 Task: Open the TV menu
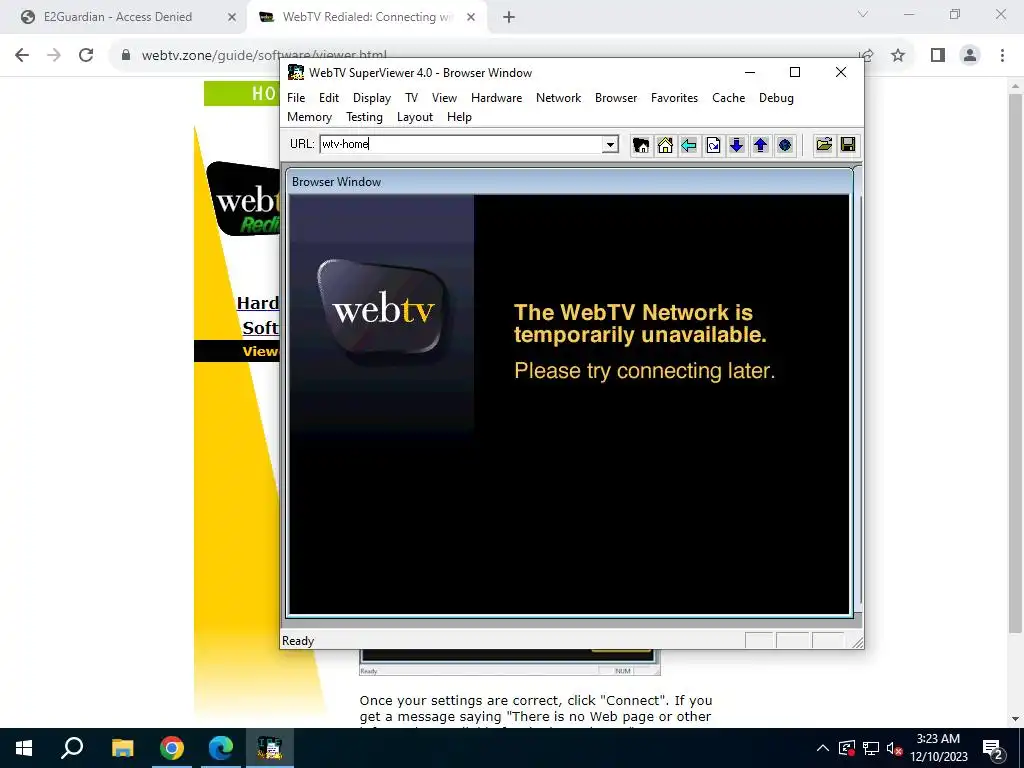pyautogui.click(x=411, y=98)
